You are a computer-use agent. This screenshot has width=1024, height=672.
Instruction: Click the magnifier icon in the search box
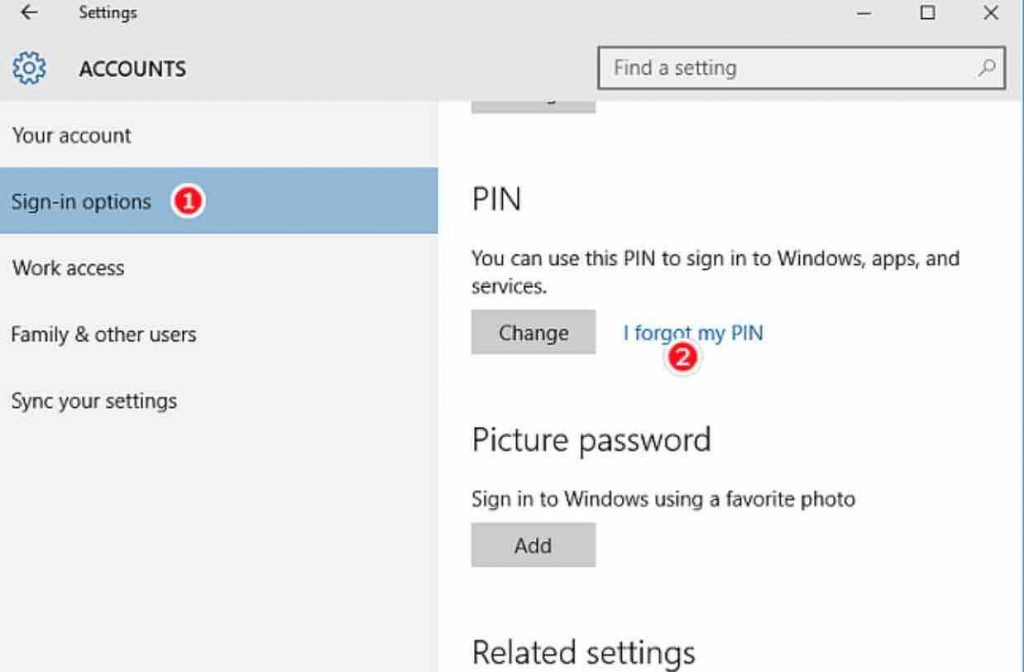point(986,68)
